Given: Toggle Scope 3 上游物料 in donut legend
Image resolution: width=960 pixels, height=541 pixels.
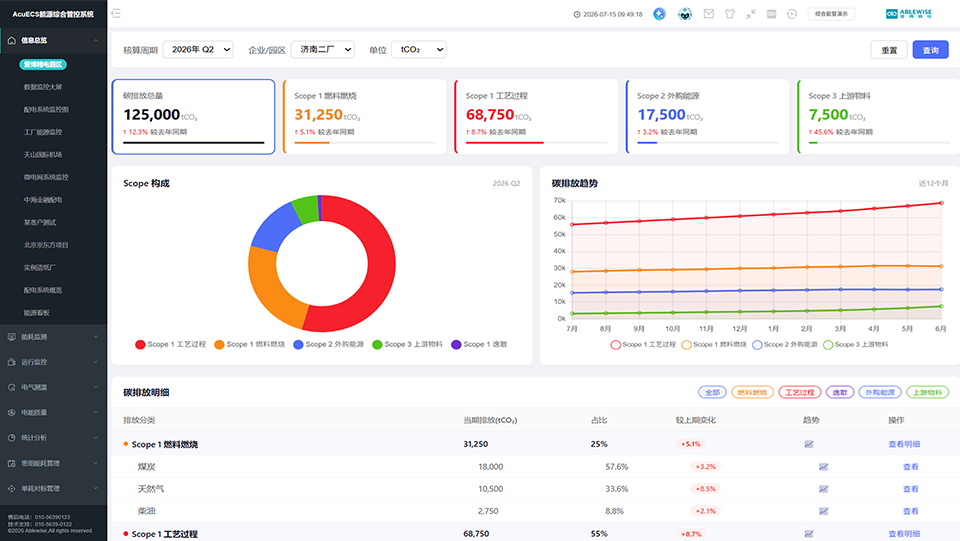Looking at the screenshot, I should [x=408, y=345].
